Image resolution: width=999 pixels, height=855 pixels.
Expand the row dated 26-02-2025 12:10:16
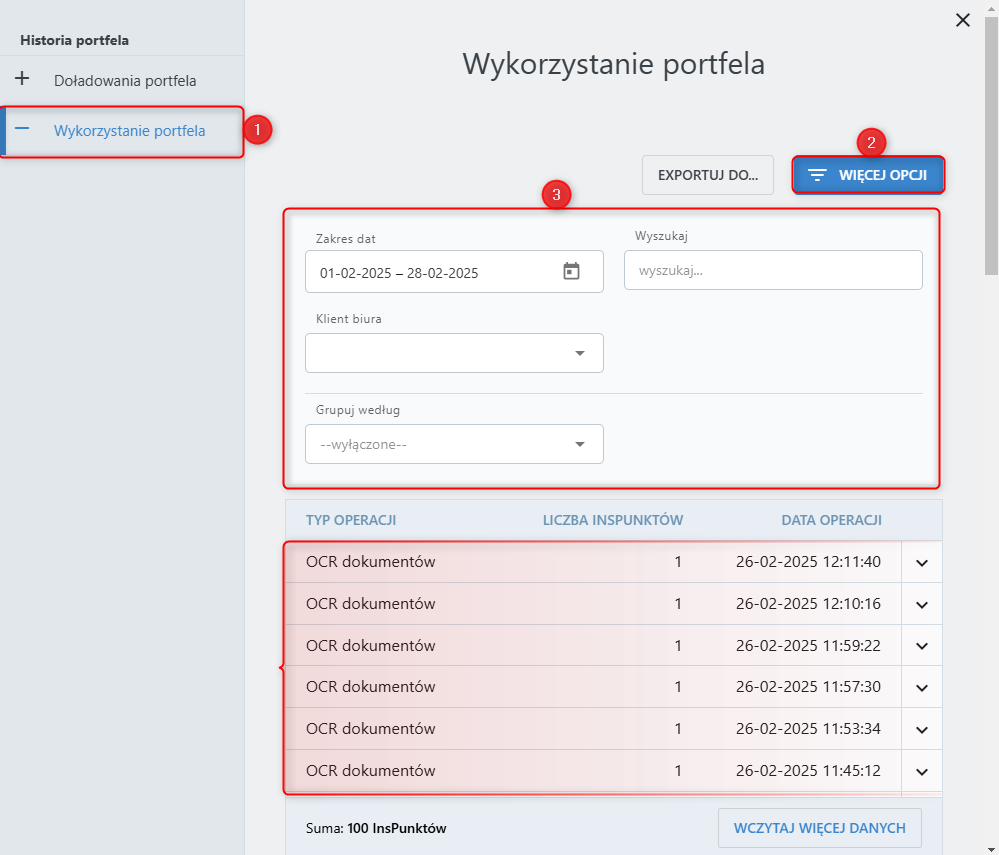pyautogui.click(x=922, y=605)
